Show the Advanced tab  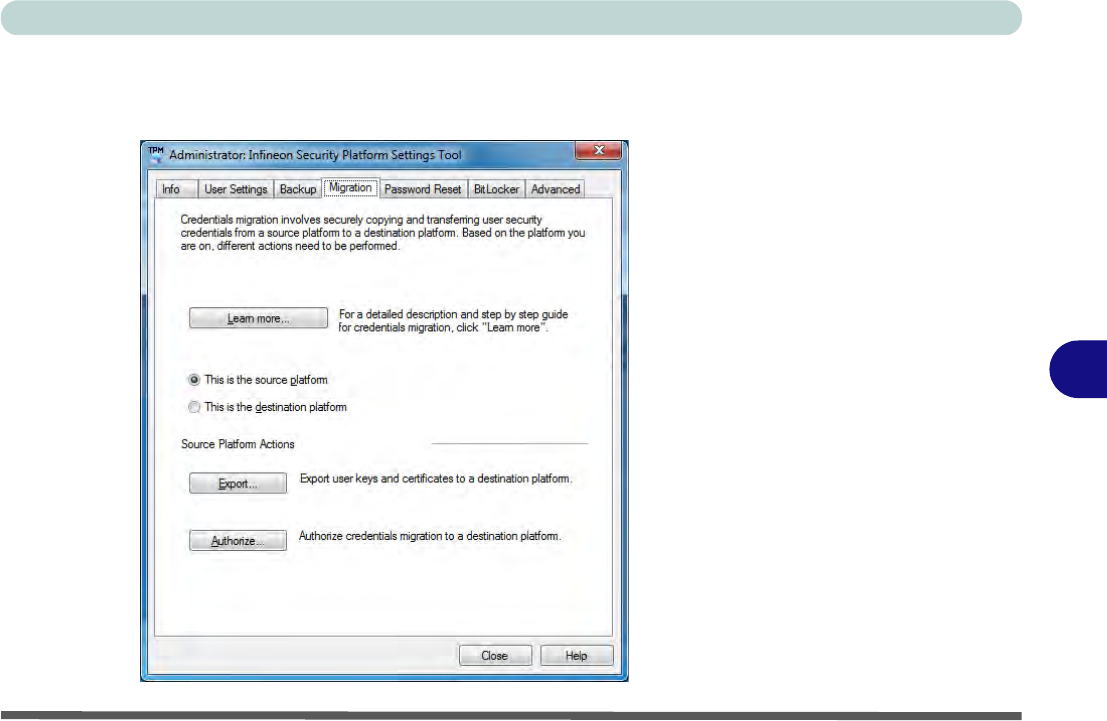[x=556, y=189]
